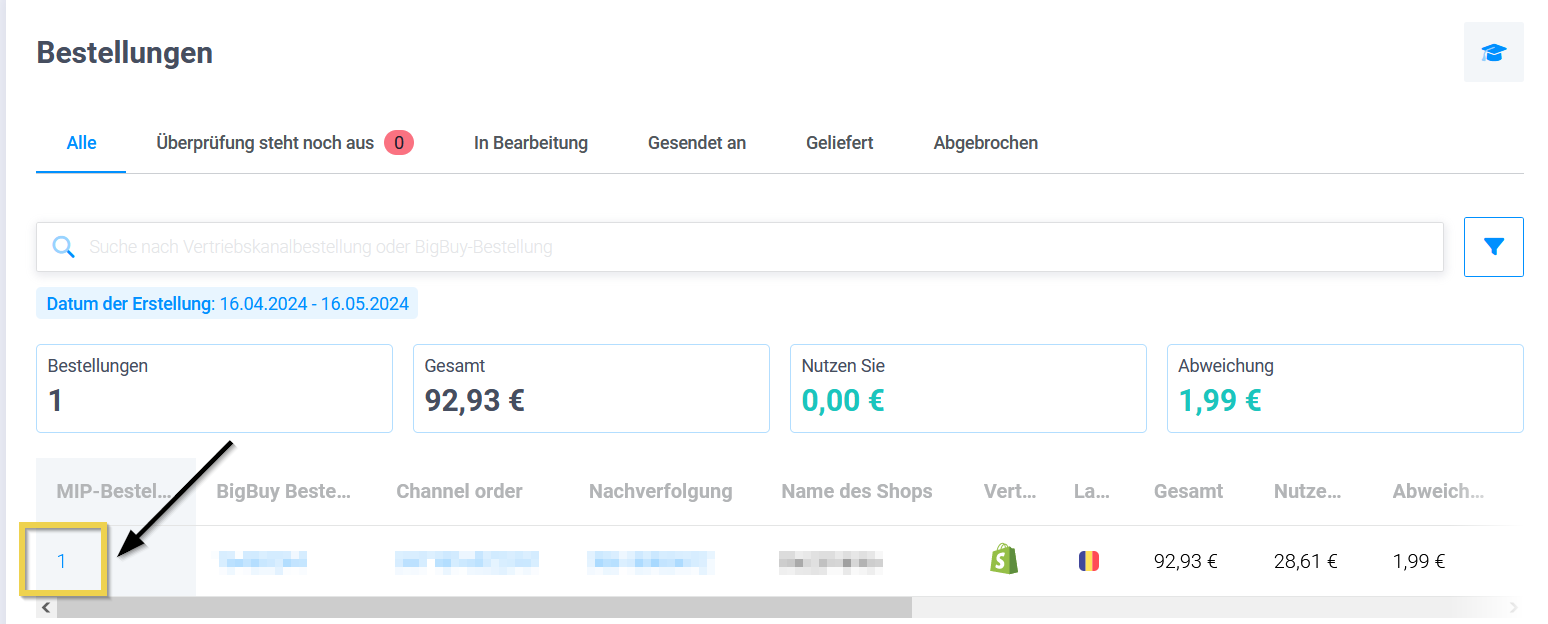Click the Romania flag icon

pos(1088,561)
